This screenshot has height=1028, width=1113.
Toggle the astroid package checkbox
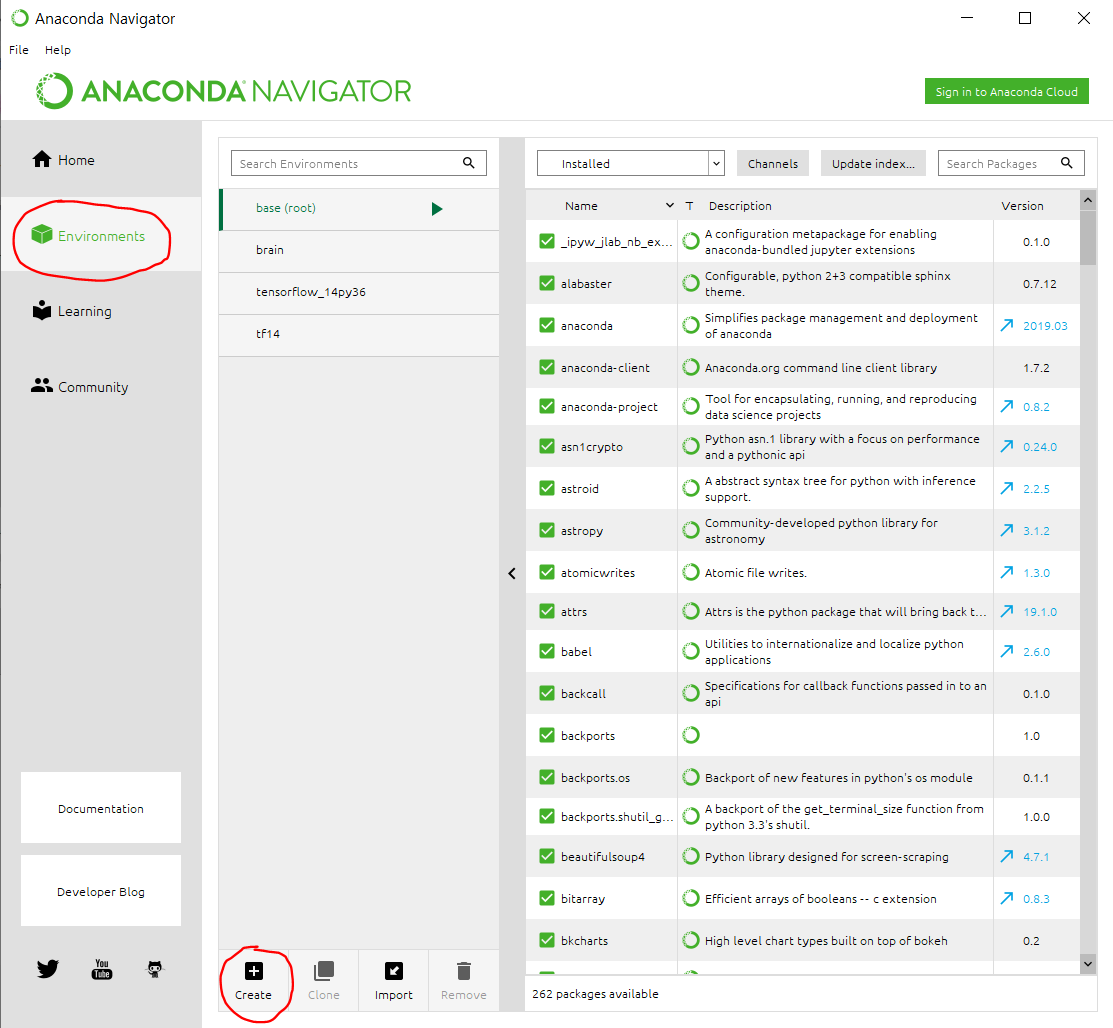coord(547,488)
